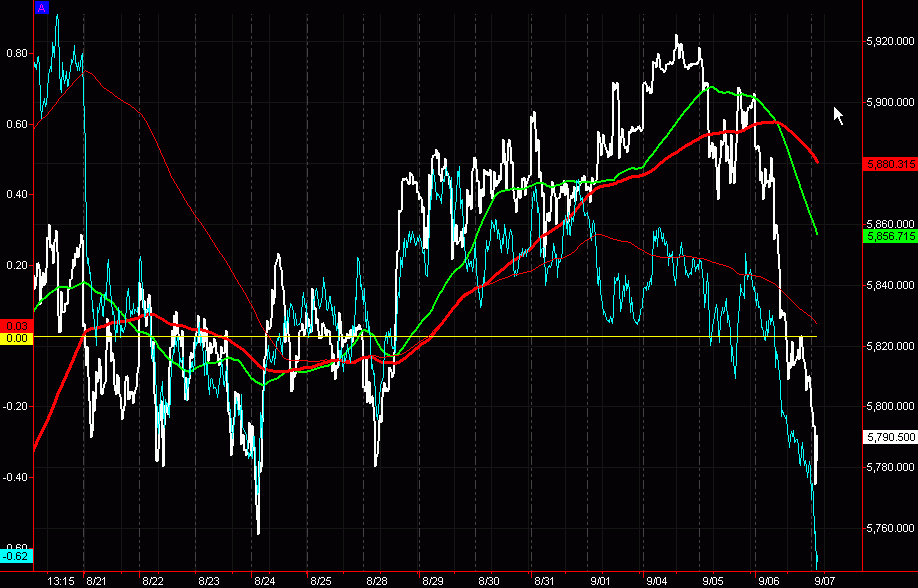Click the 0.20 left axis label
This screenshot has height=588, width=918.
point(17,265)
